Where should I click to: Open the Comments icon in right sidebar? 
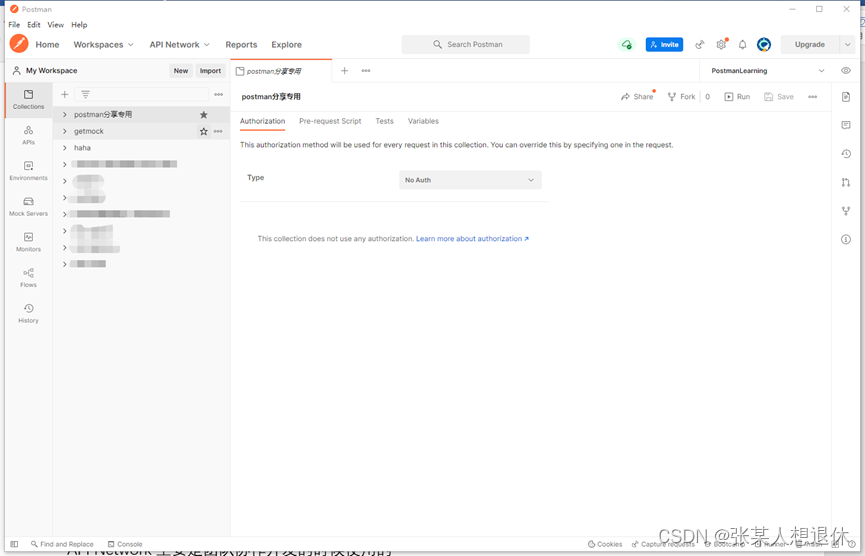846,125
